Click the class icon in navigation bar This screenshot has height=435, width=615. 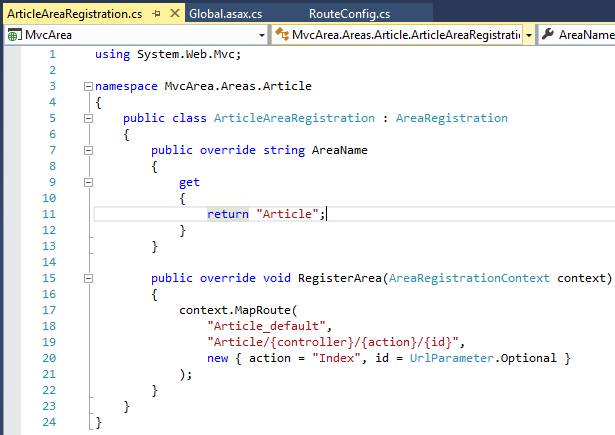[282, 35]
